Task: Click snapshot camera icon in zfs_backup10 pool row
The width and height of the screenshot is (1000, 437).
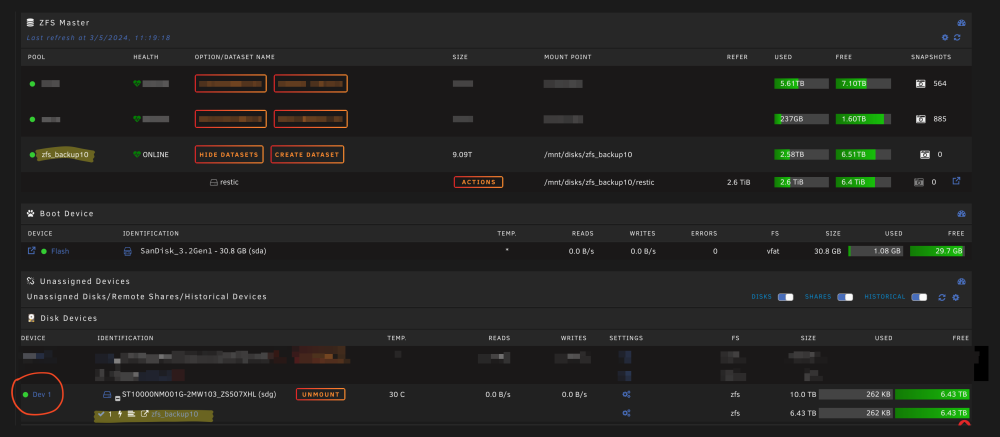Action: (x=924, y=154)
